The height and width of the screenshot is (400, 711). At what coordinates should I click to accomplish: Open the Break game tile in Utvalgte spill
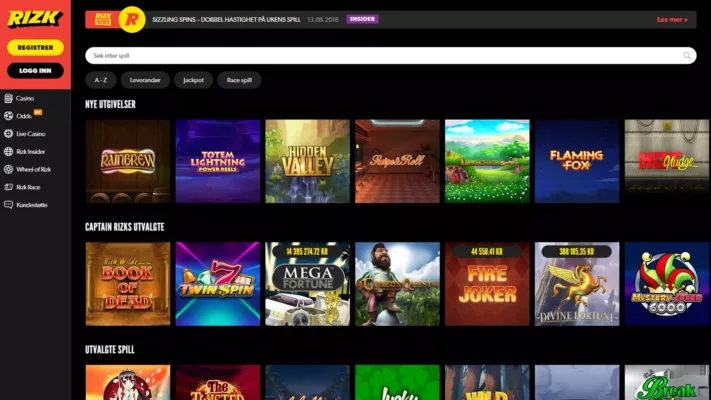(x=667, y=382)
